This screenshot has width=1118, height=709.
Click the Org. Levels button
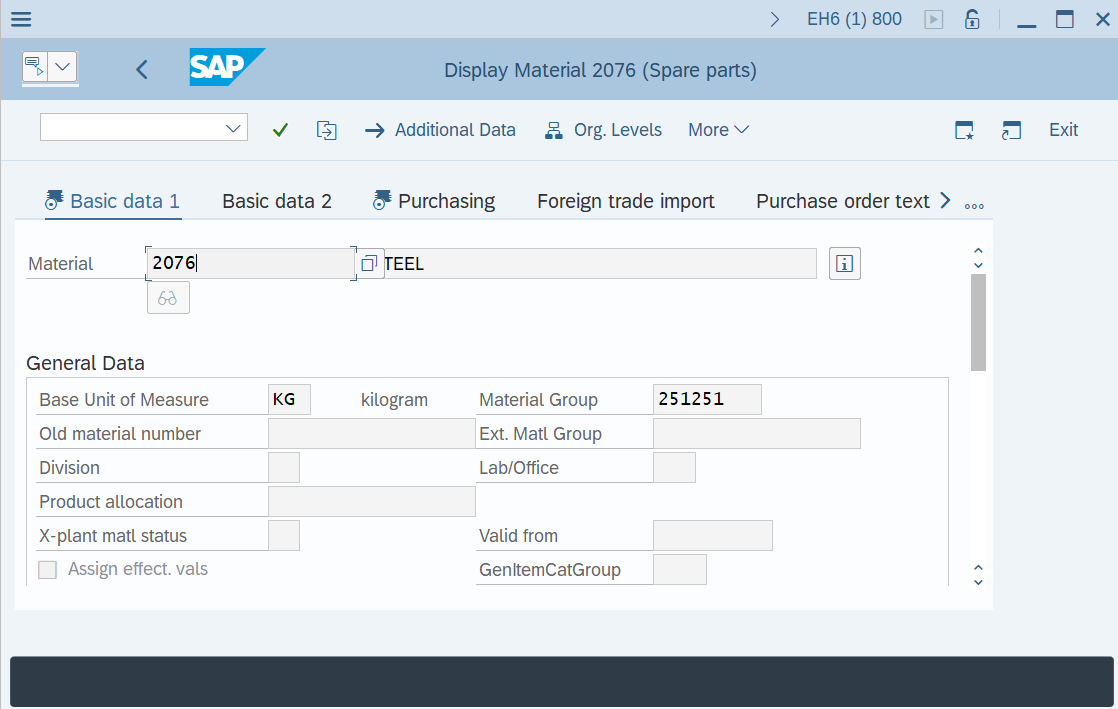pos(603,130)
